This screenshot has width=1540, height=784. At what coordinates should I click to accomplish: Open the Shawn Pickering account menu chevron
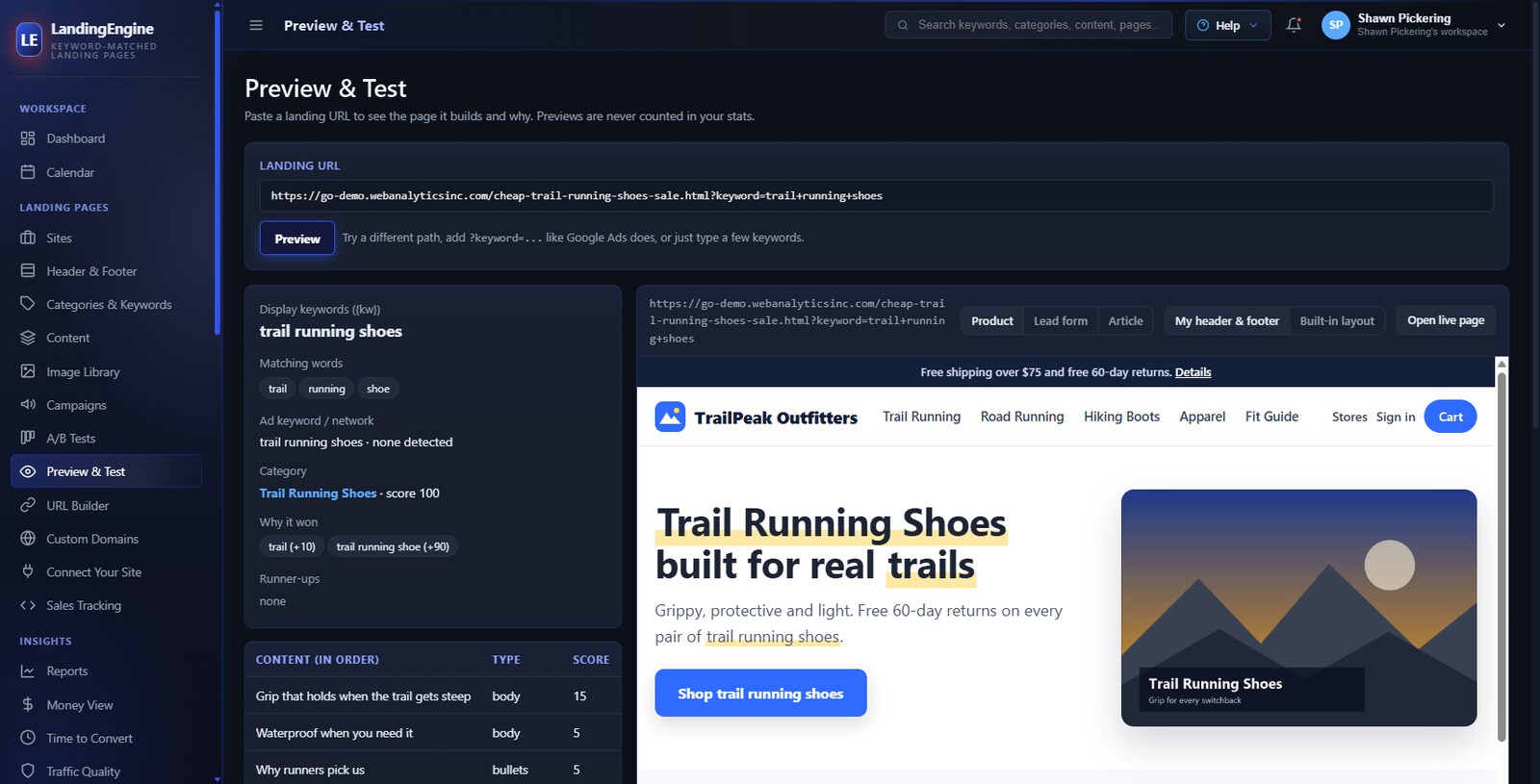[1501, 25]
